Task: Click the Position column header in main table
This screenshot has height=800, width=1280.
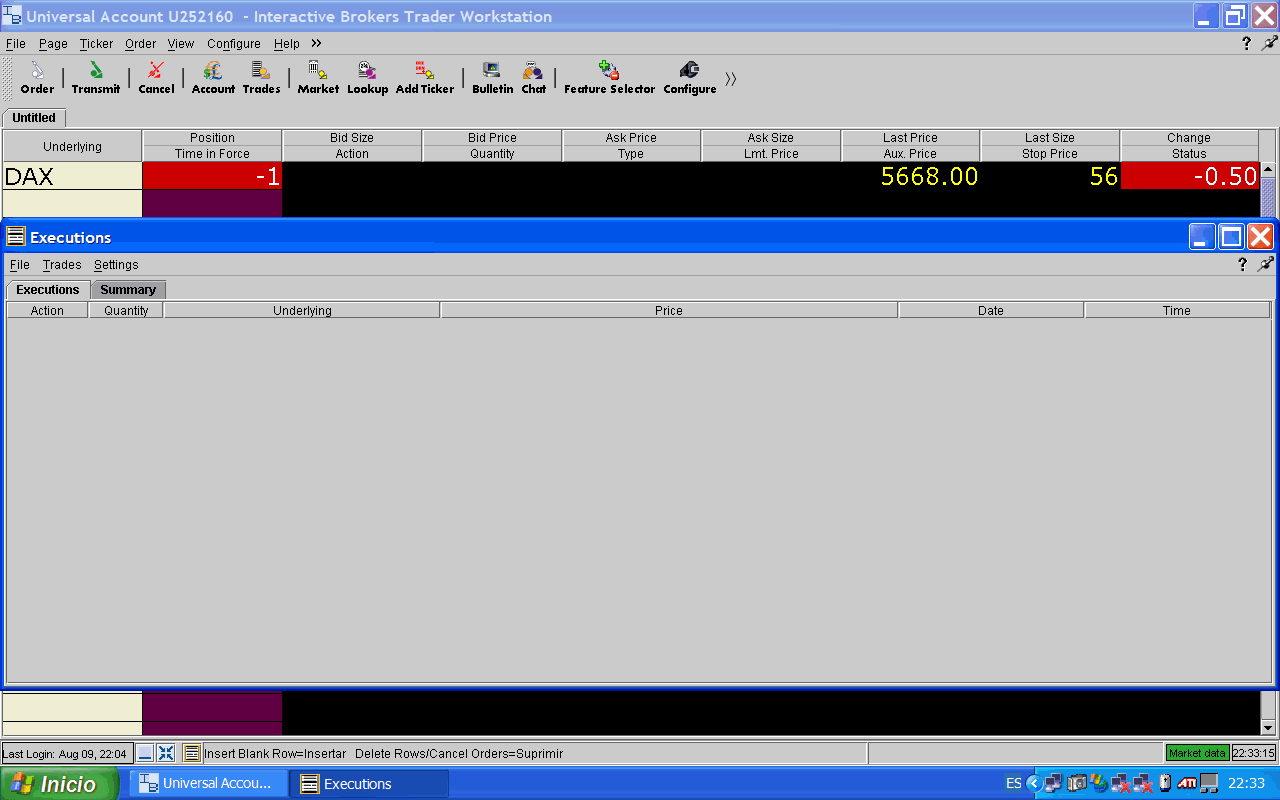Action: [x=212, y=138]
